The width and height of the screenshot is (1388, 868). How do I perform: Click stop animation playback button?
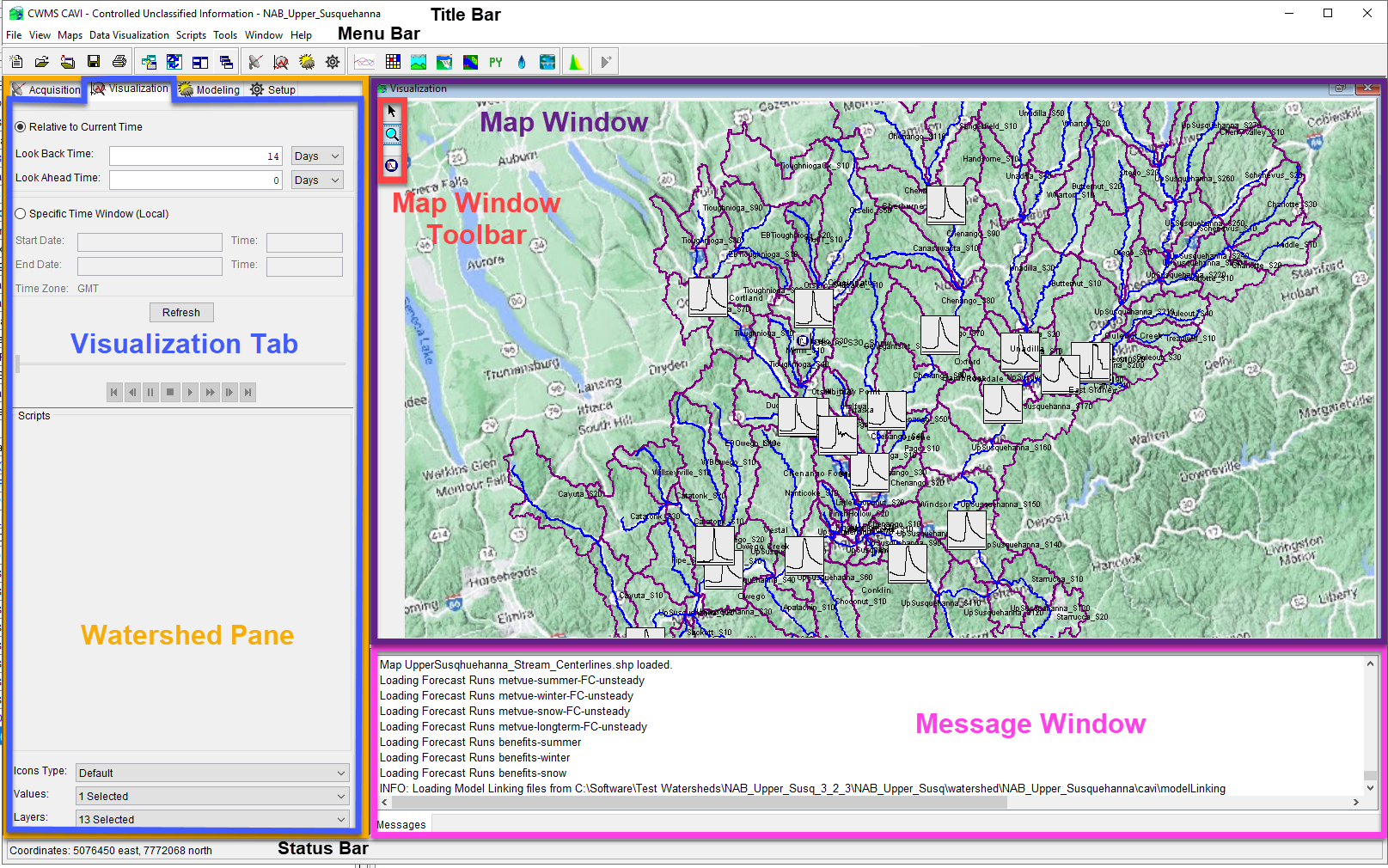(170, 393)
